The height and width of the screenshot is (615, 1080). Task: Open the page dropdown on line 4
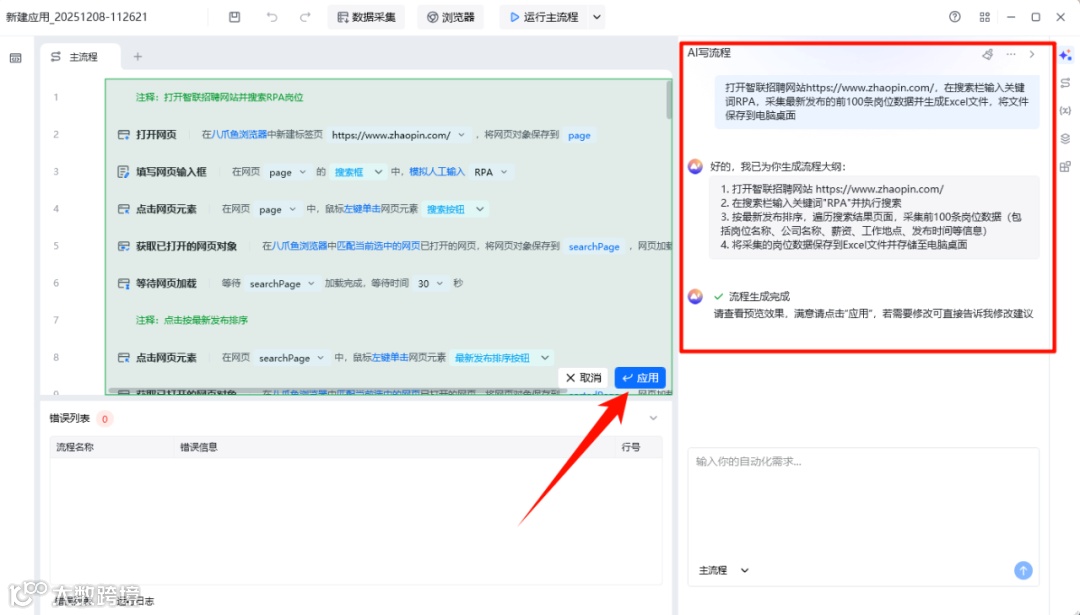pyautogui.click(x=293, y=209)
